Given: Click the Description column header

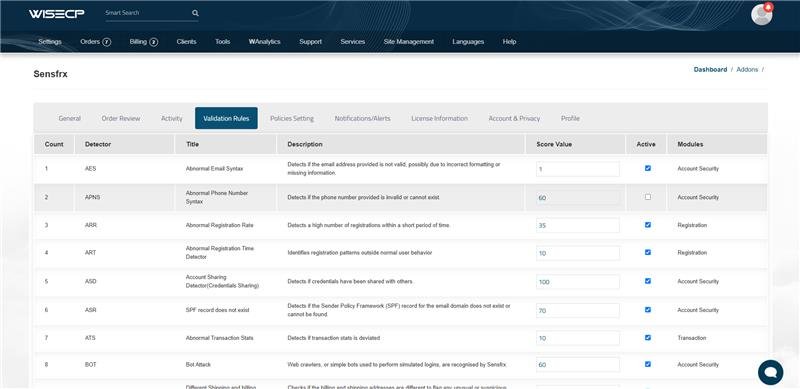Looking at the screenshot, I should tap(401, 144).
